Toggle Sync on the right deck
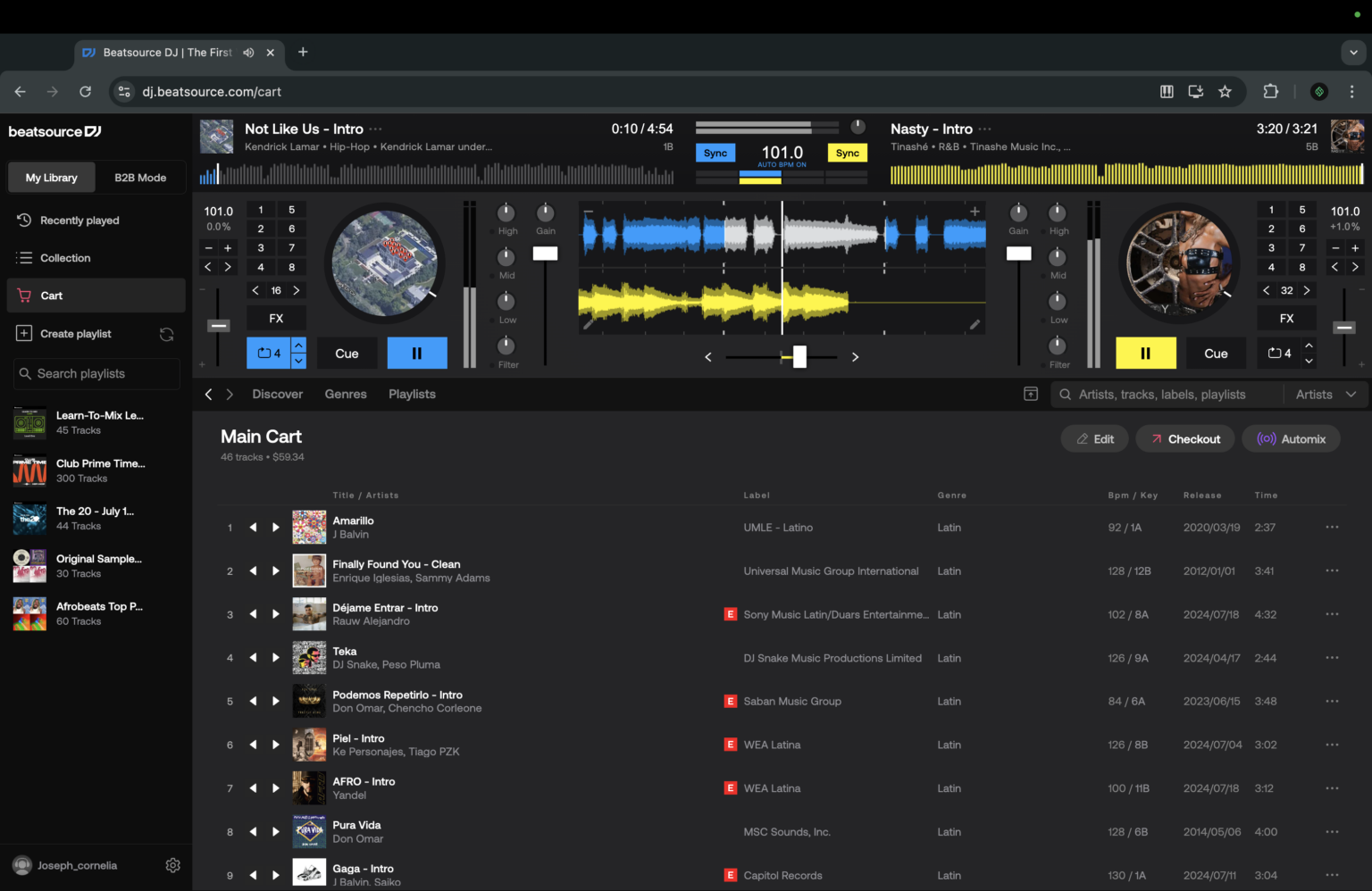The image size is (1372, 891). coord(846,153)
